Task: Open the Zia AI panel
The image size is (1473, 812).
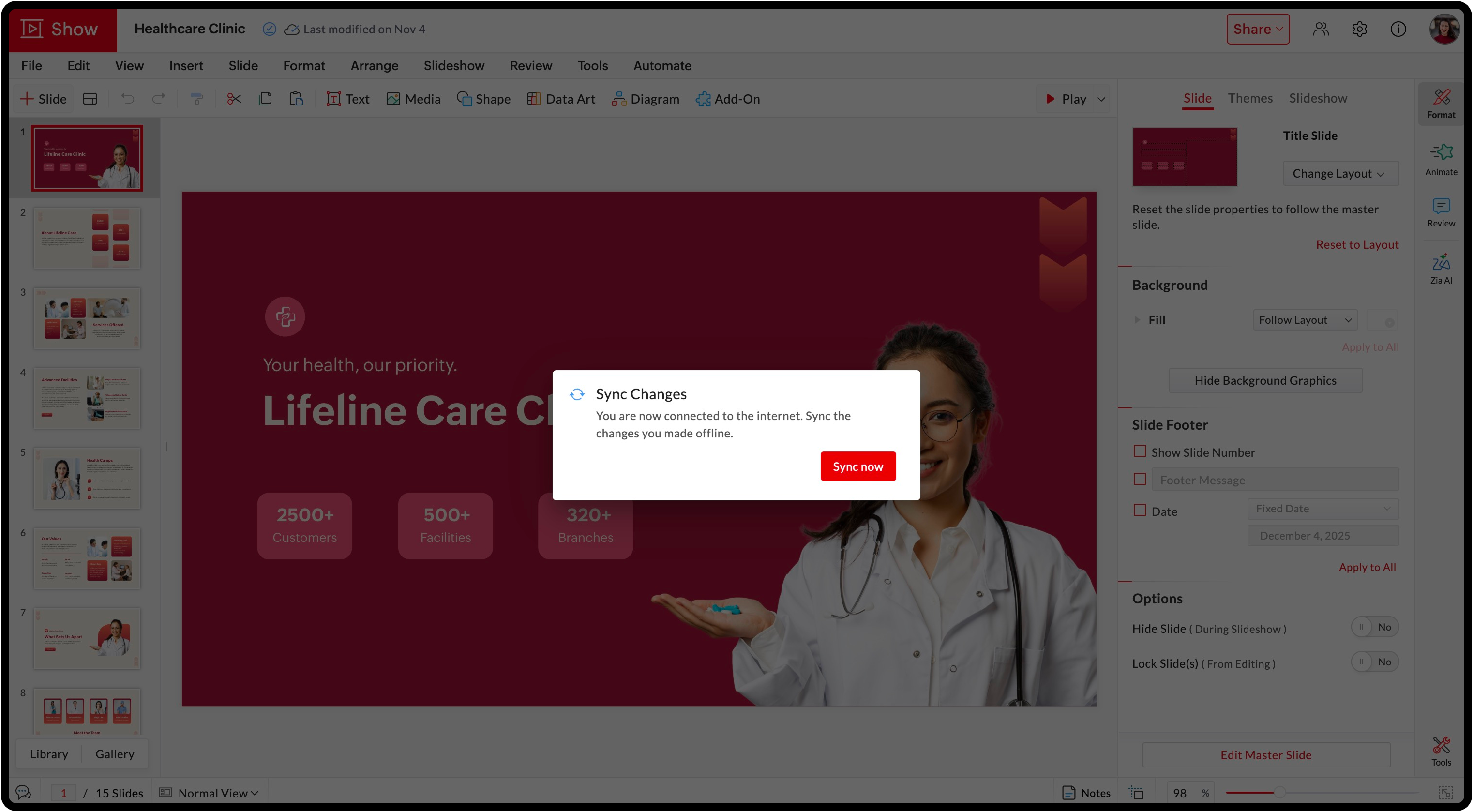Action: click(1441, 268)
